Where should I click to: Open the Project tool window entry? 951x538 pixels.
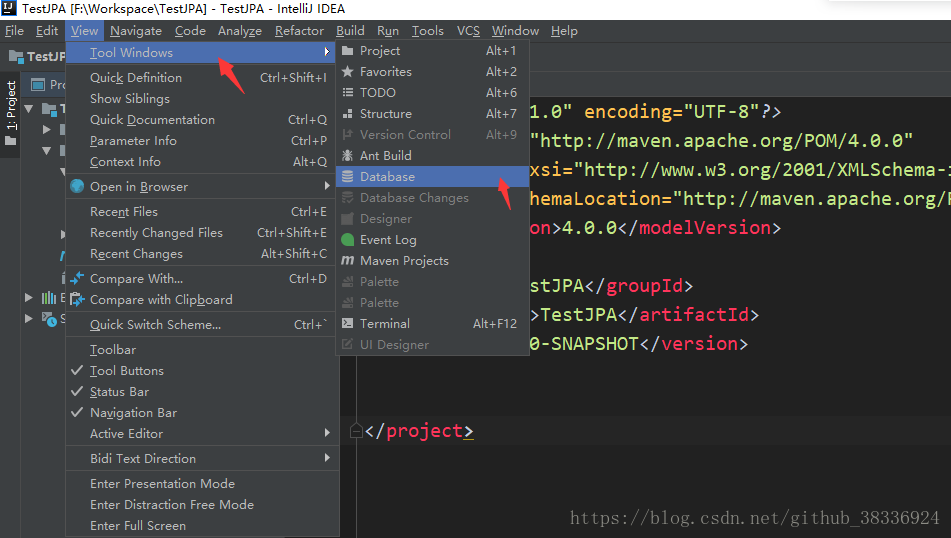[432, 51]
